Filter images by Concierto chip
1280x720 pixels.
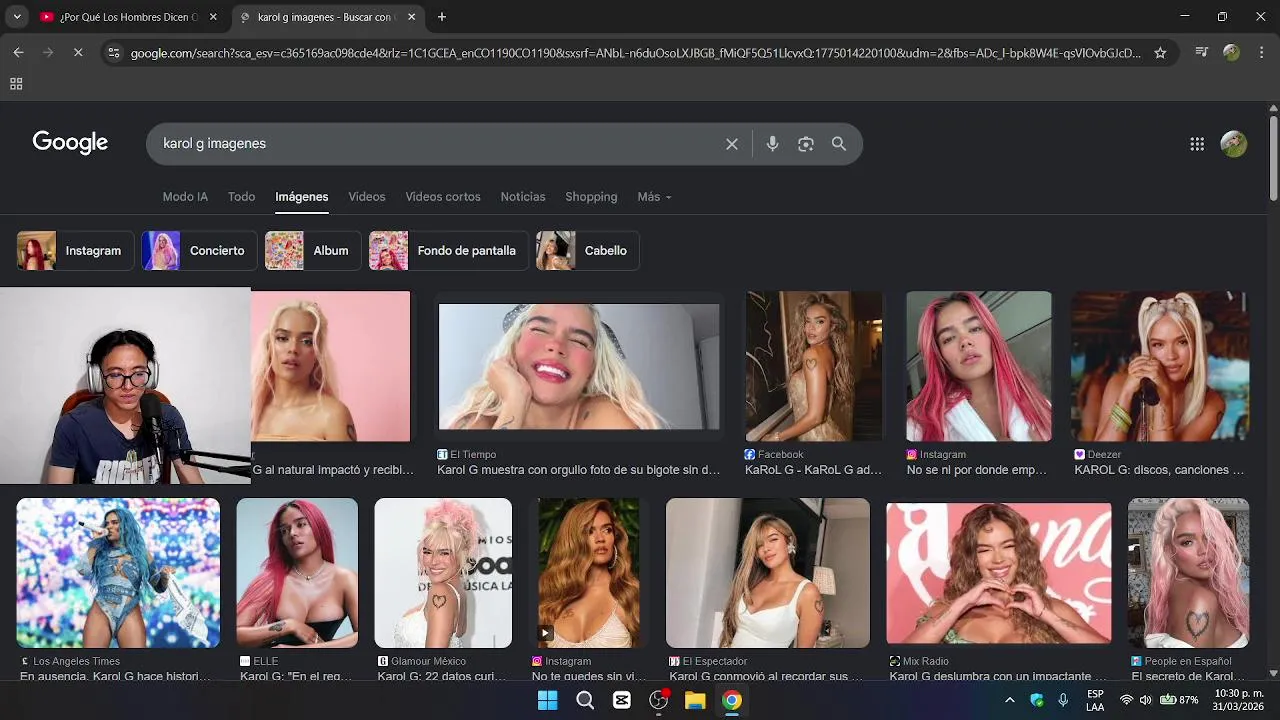click(198, 251)
